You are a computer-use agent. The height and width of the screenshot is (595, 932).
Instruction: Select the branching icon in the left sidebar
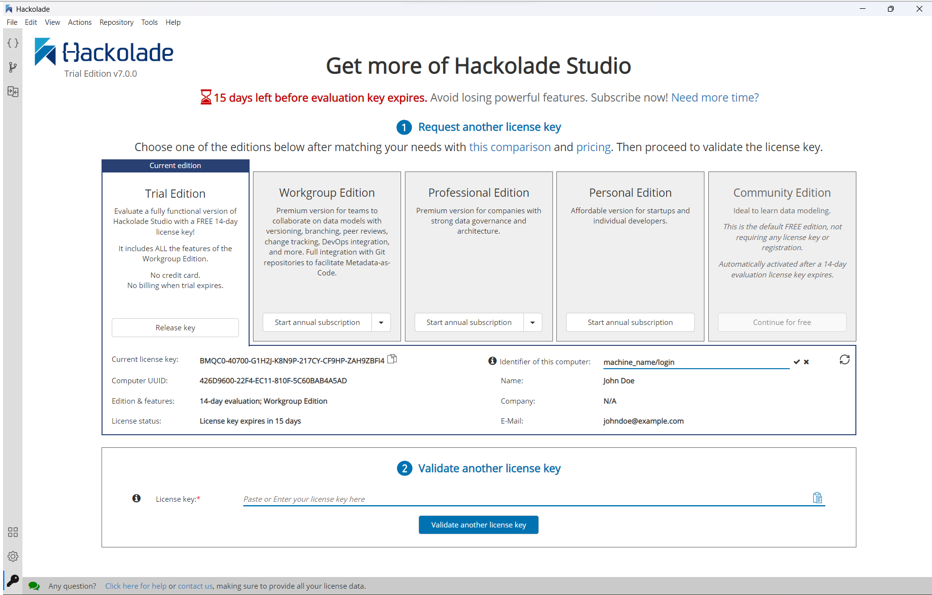point(13,67)
